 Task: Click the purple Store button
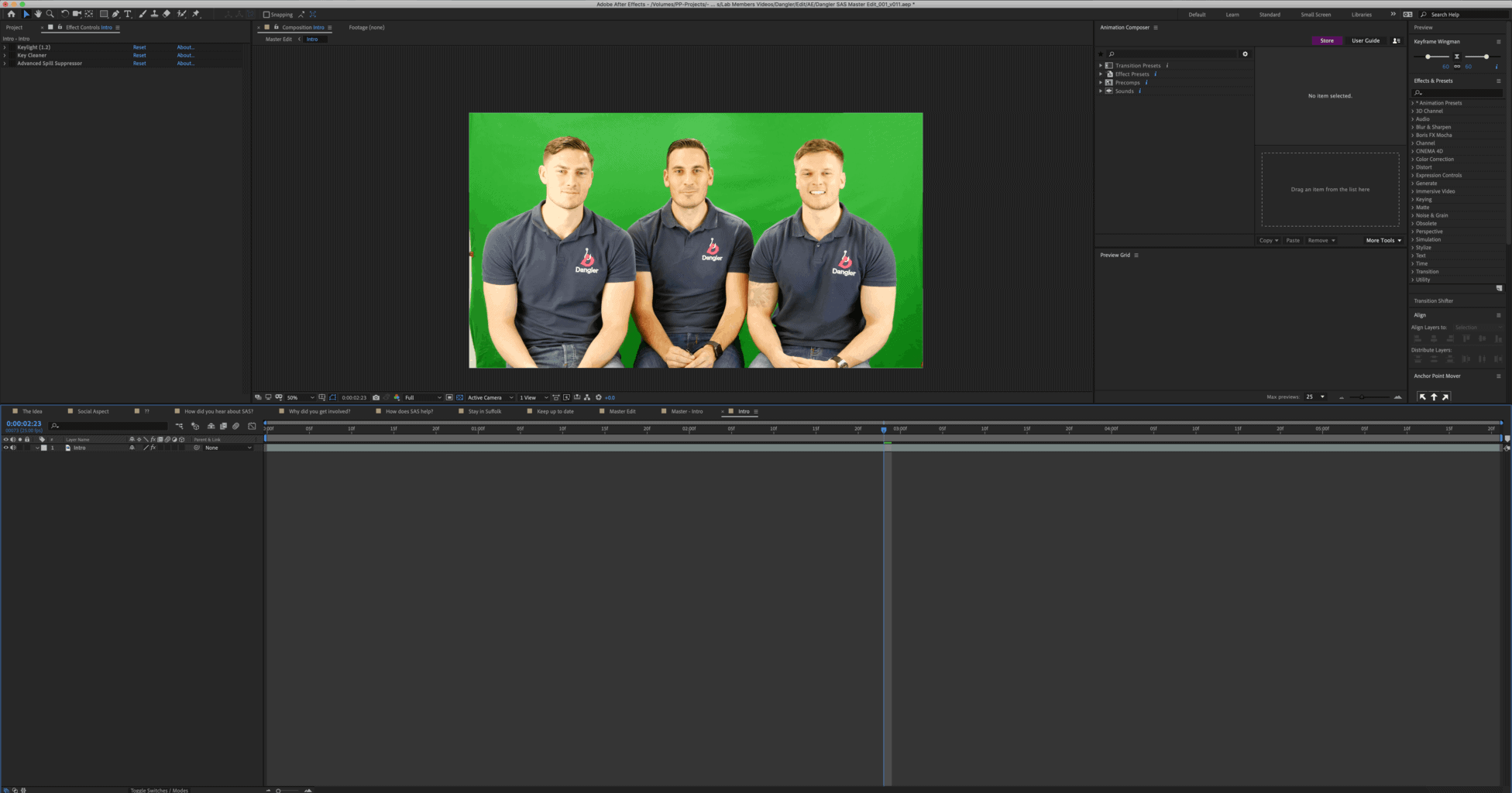click(1327, 40)
